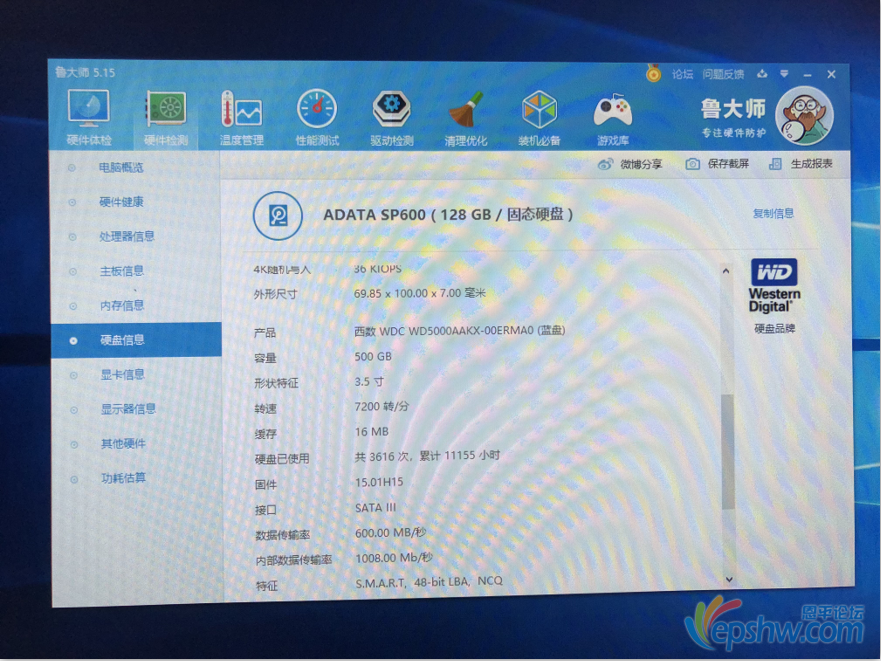Click firmware value 15.01H15

click(379, 482)
